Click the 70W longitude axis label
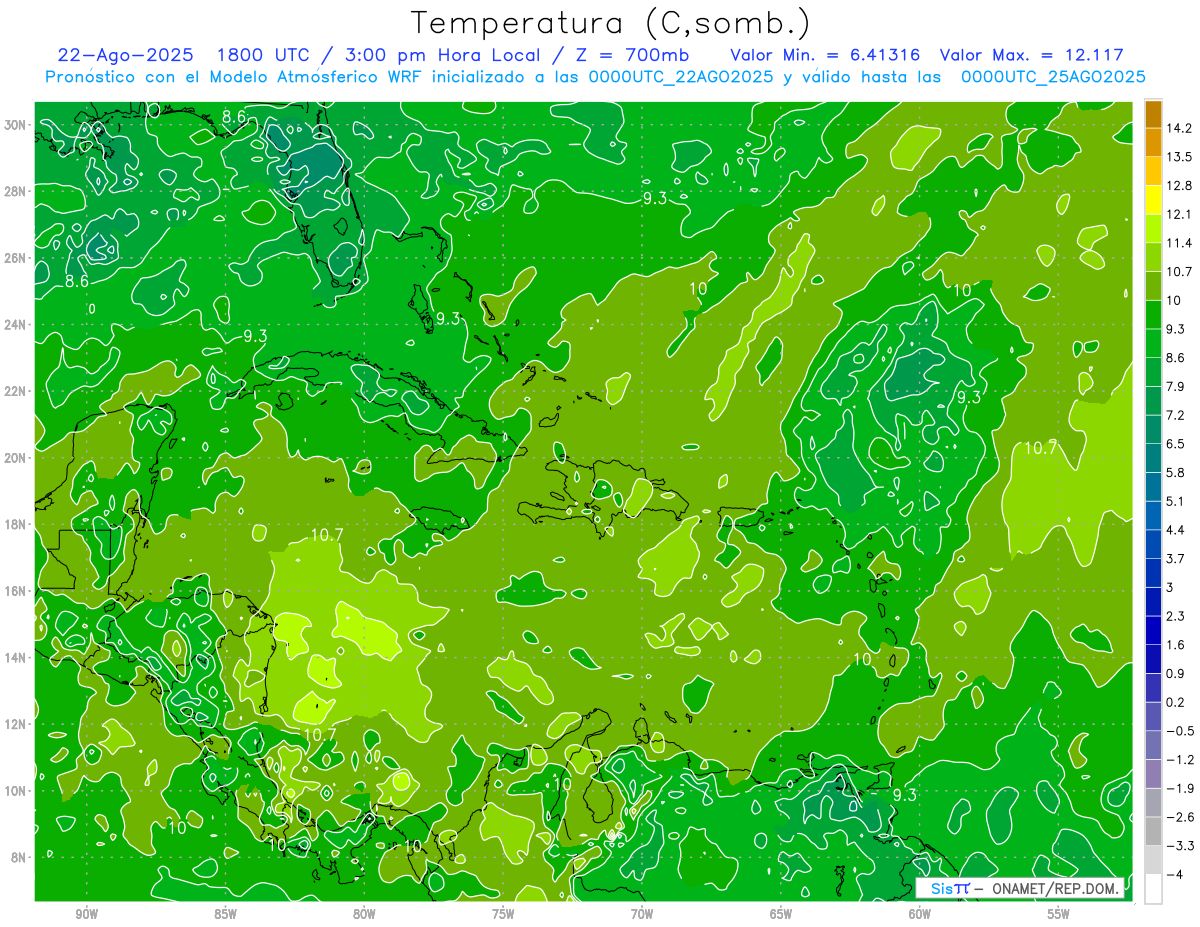The image size is (1200, 927). 642,914
